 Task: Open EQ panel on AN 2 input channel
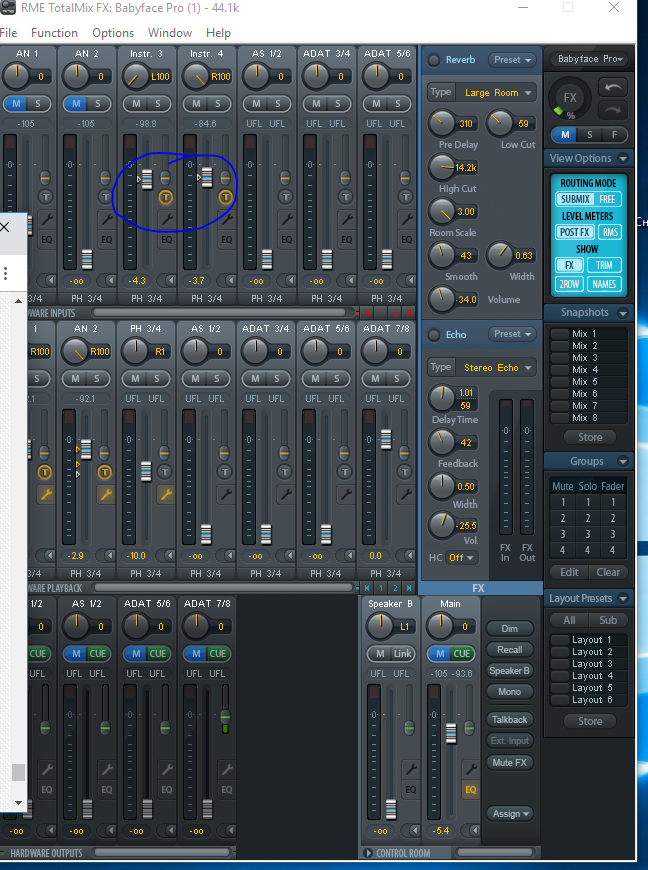(x=106, y=240)
